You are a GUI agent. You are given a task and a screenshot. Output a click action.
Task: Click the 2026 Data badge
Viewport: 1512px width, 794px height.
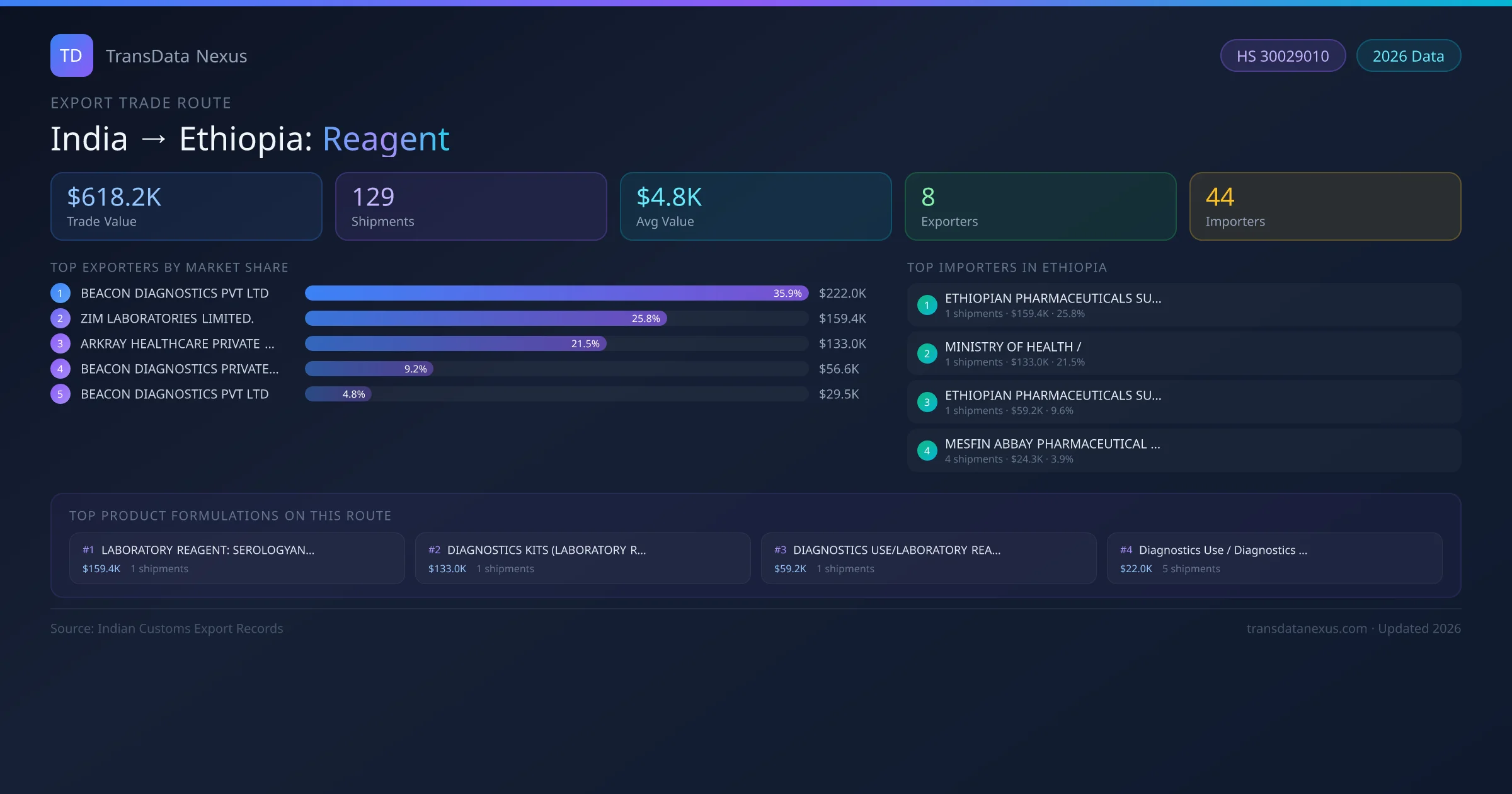[1408, 56]
